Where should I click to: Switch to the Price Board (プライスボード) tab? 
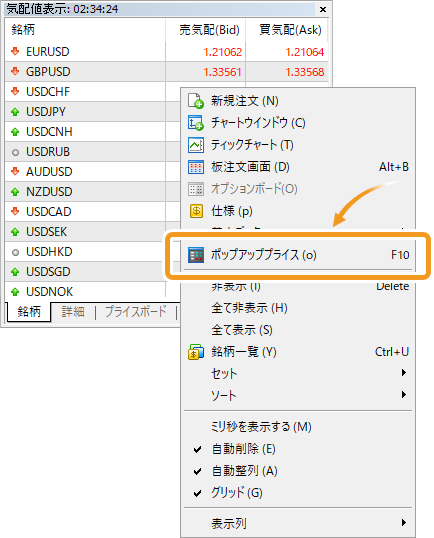tap(136, 312)
